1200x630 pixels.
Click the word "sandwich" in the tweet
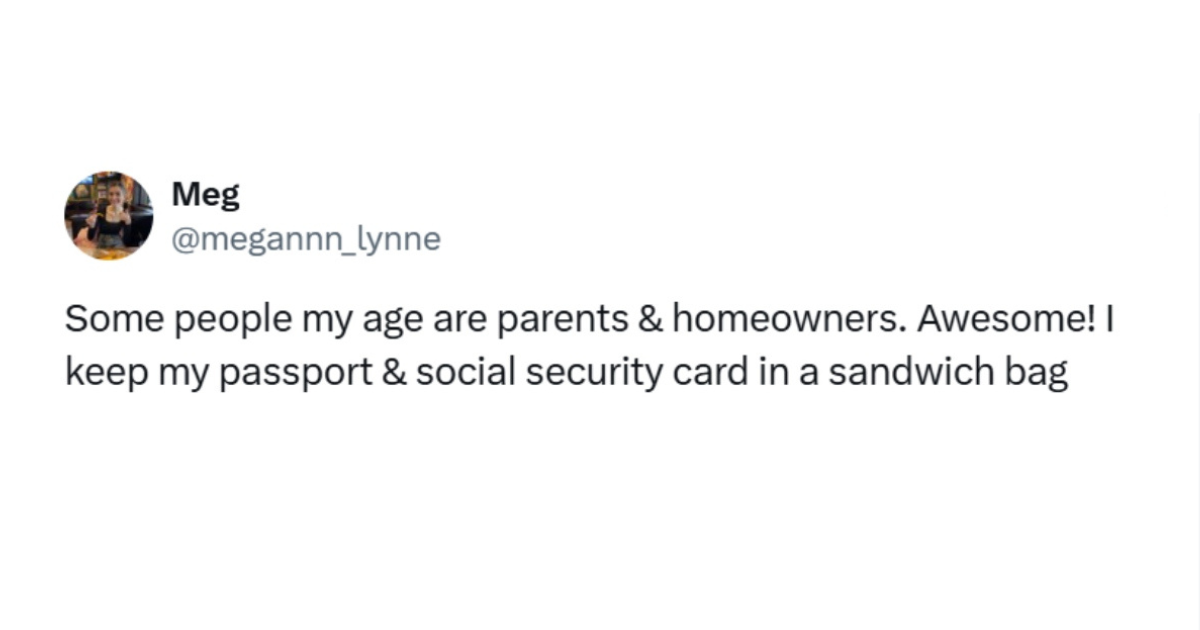[x=907, y=372]
